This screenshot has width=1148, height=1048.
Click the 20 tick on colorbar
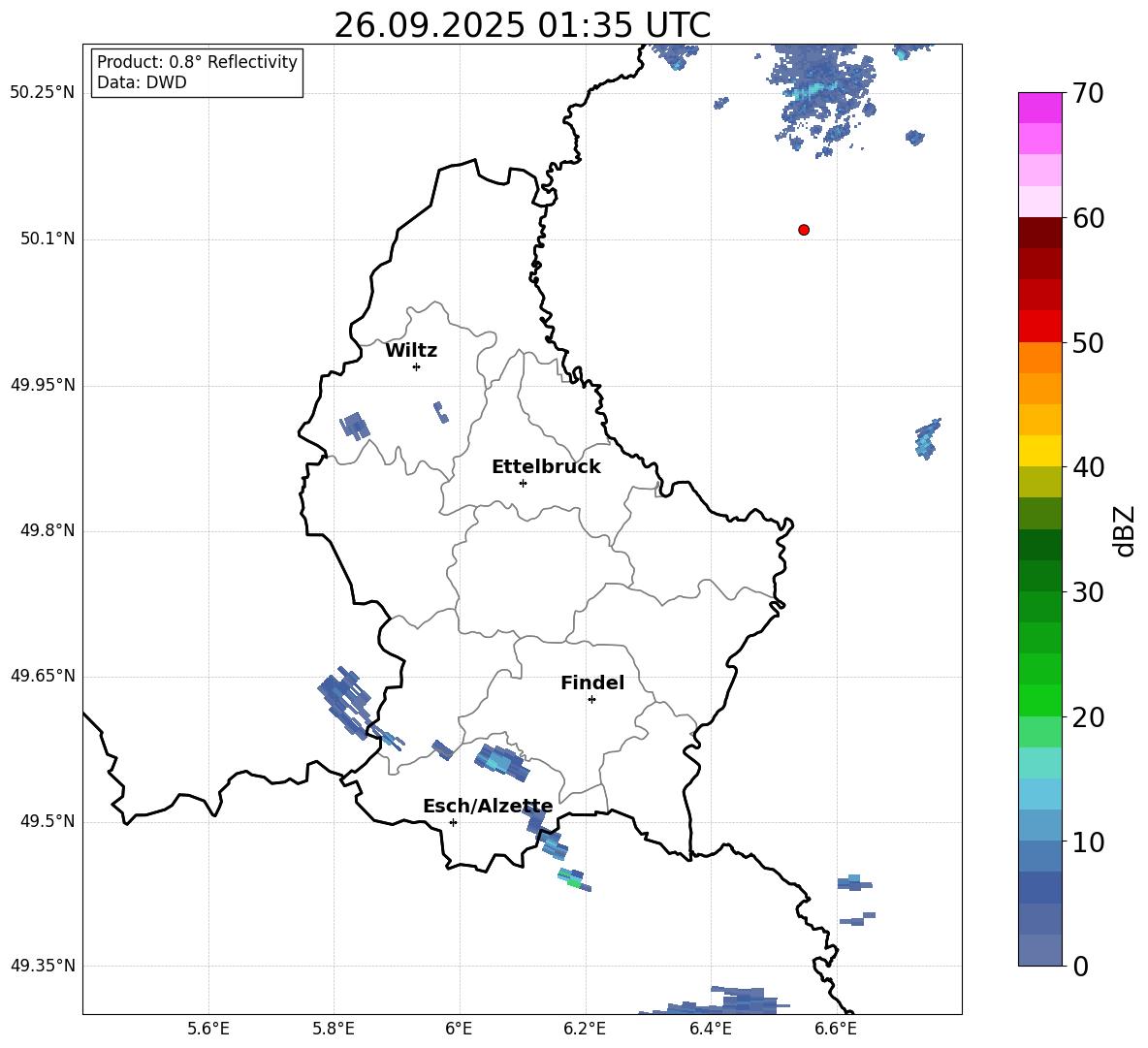(x=1088, y=717)
